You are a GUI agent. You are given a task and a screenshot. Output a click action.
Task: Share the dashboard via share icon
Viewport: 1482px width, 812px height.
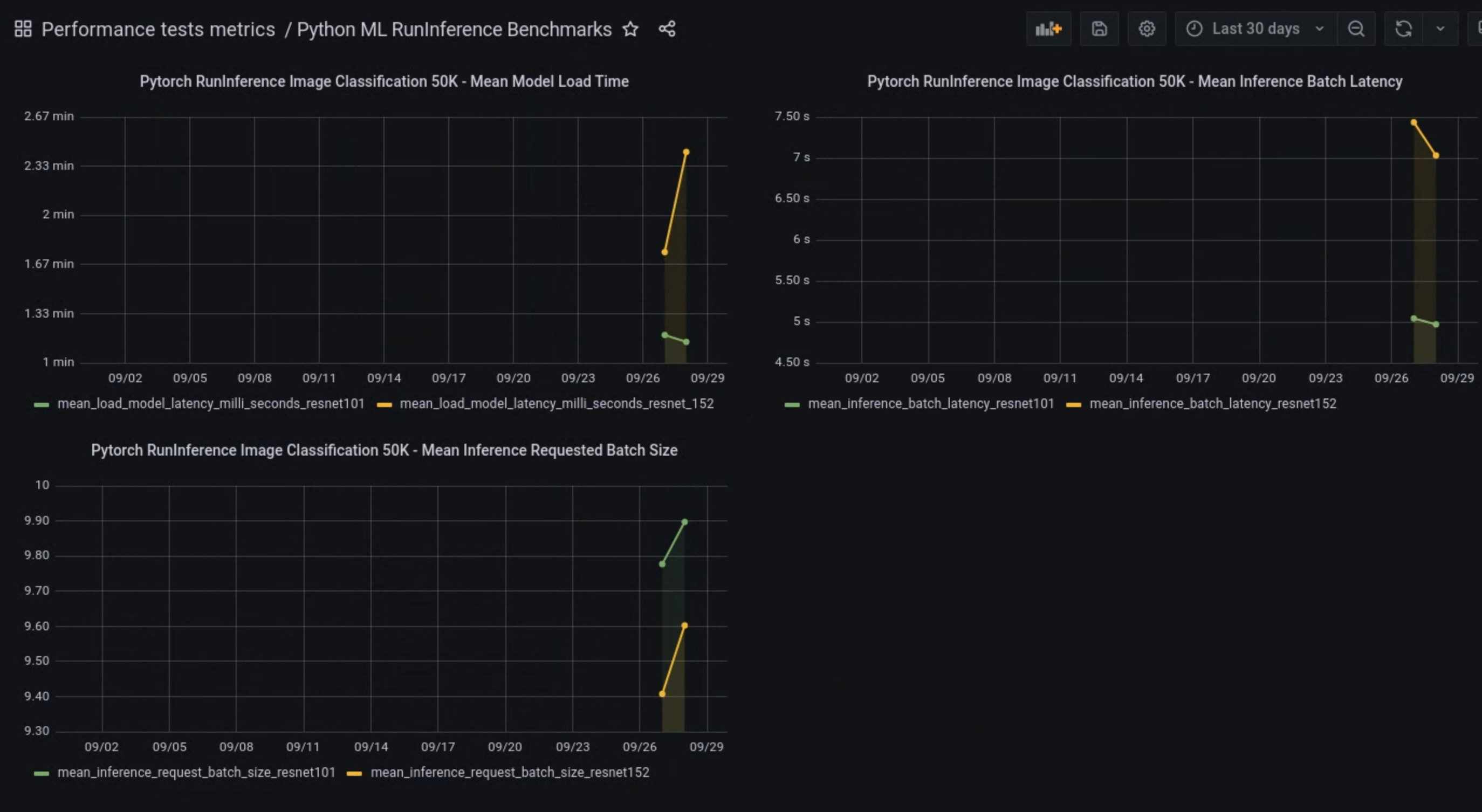point(667,29)
